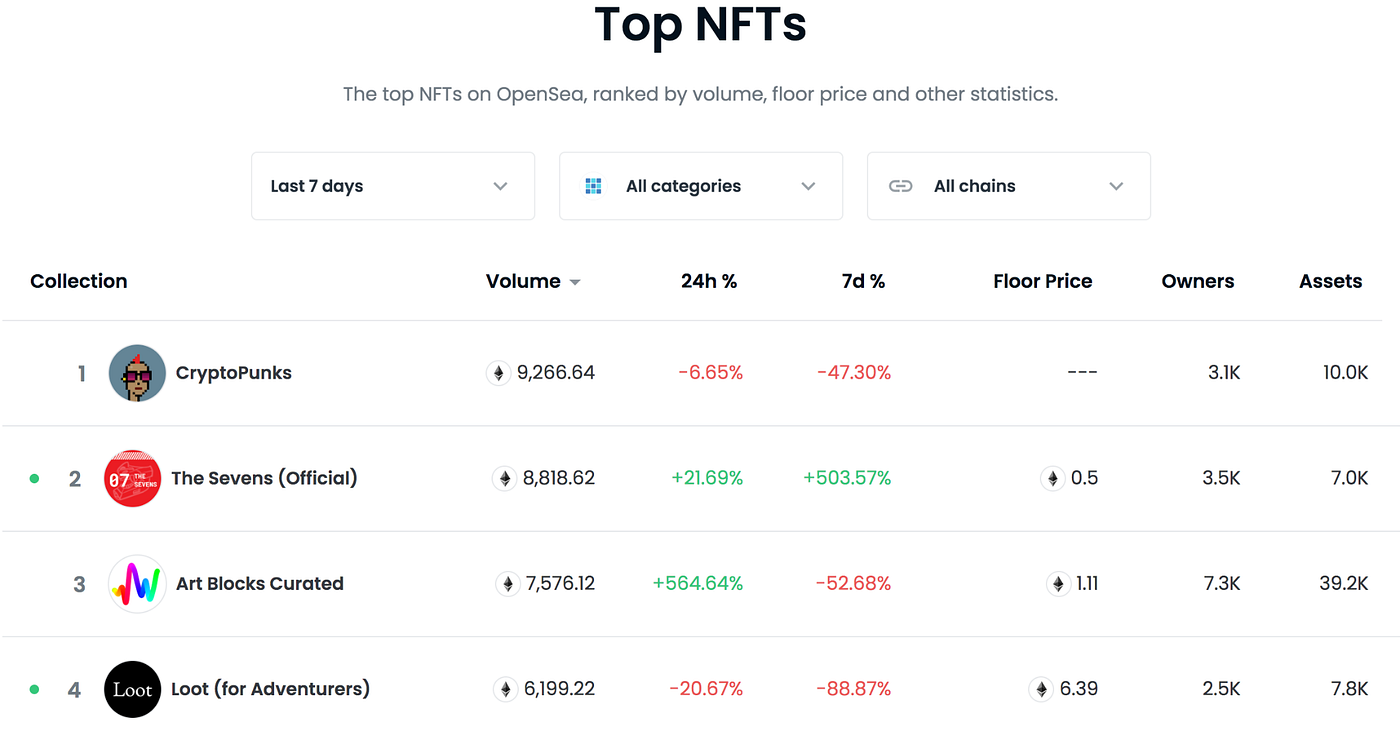Click the +21.69% 24h change value

tap(707, 478)
